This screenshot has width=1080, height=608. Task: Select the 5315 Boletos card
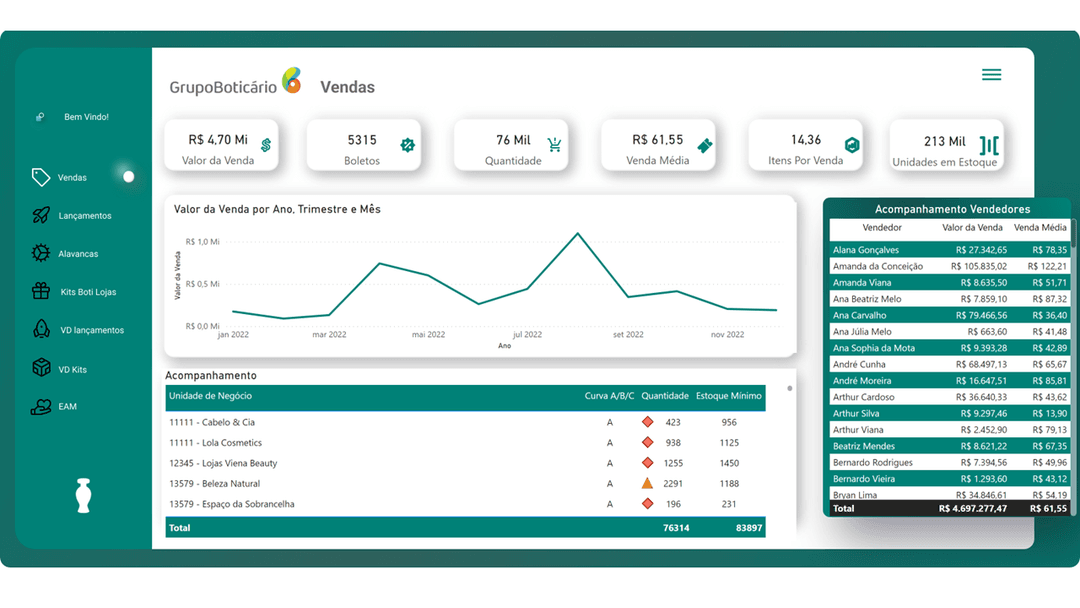click(x=364, y=145)
